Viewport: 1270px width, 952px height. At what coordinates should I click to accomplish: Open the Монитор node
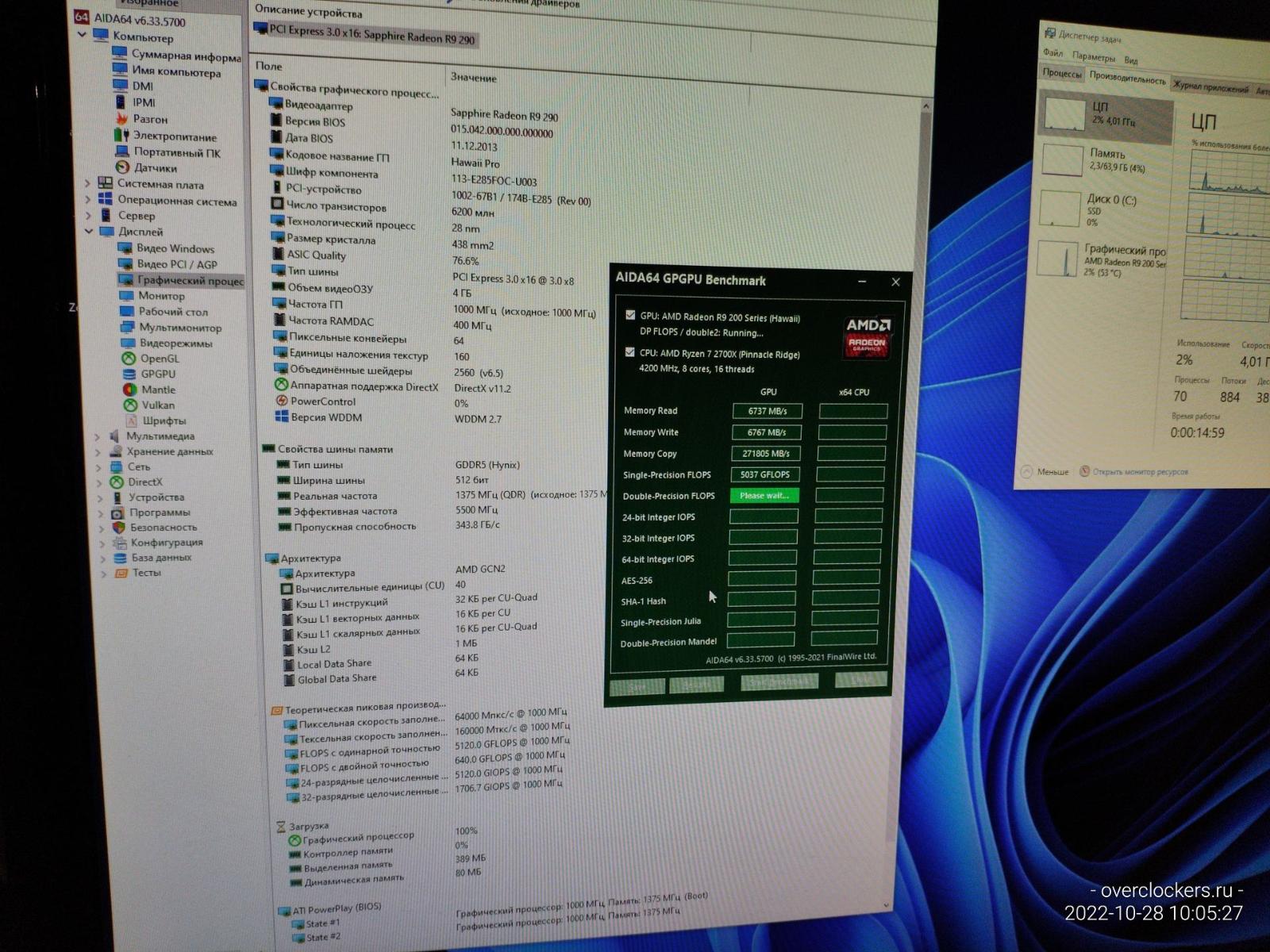tap(152, 295)
